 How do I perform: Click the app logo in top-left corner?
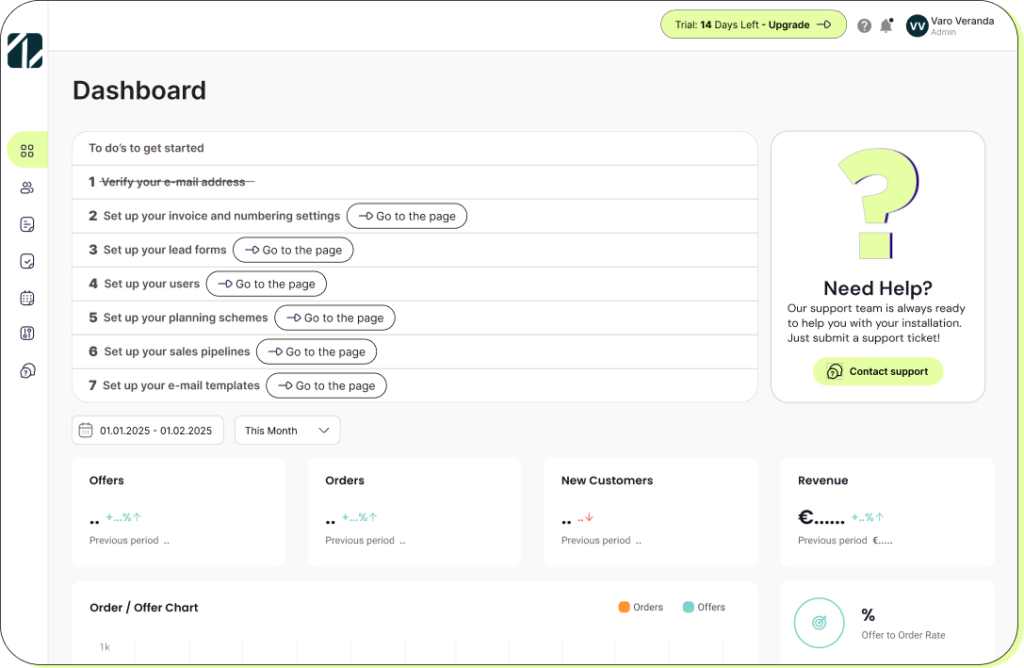[x=25, y=51]
